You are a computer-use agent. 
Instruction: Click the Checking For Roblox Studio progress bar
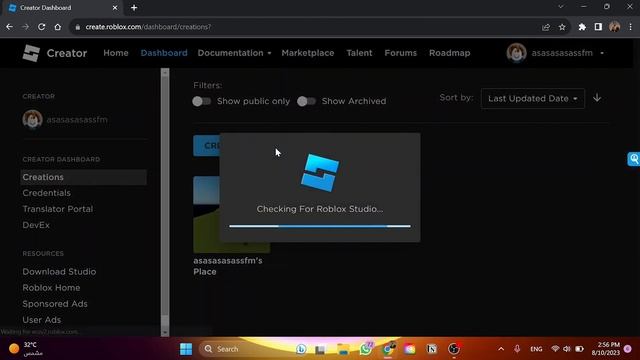click(x=320, y=226)
